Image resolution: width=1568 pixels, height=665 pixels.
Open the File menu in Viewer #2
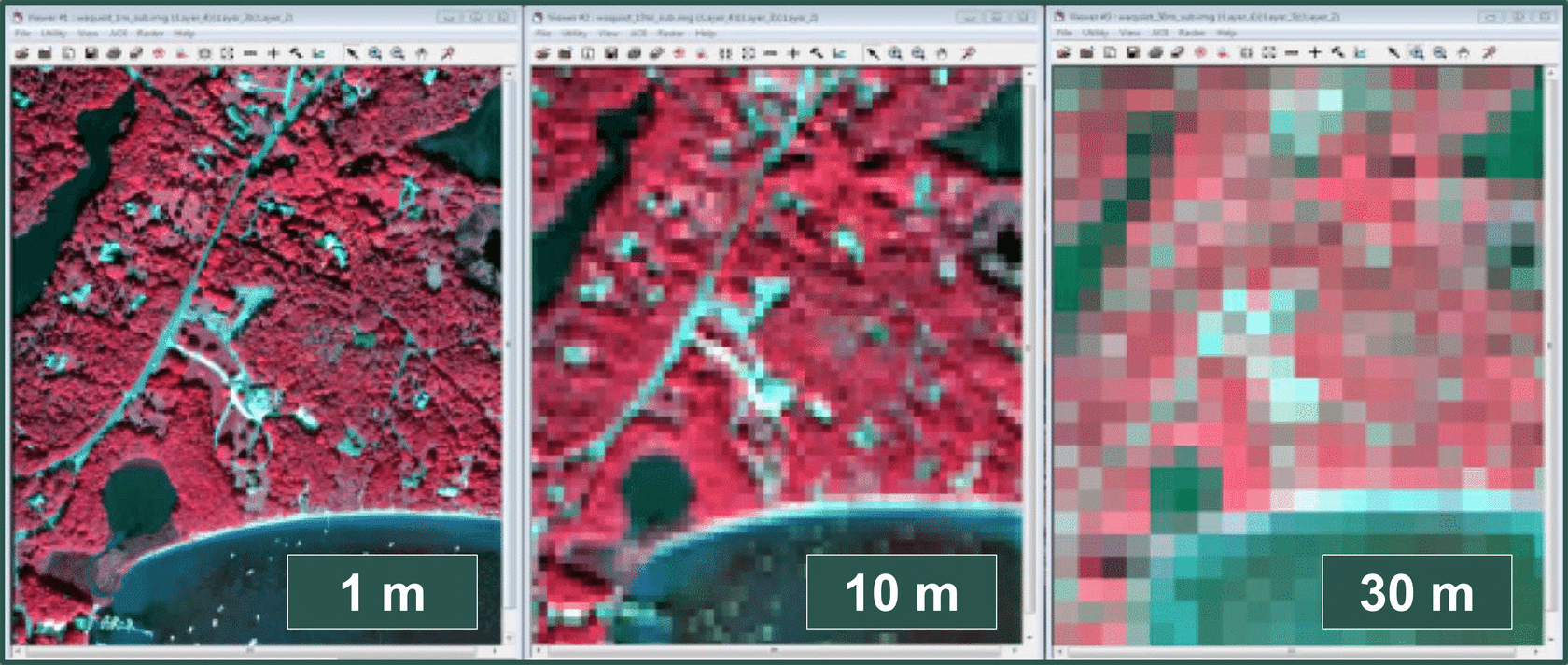click(542, 33)
